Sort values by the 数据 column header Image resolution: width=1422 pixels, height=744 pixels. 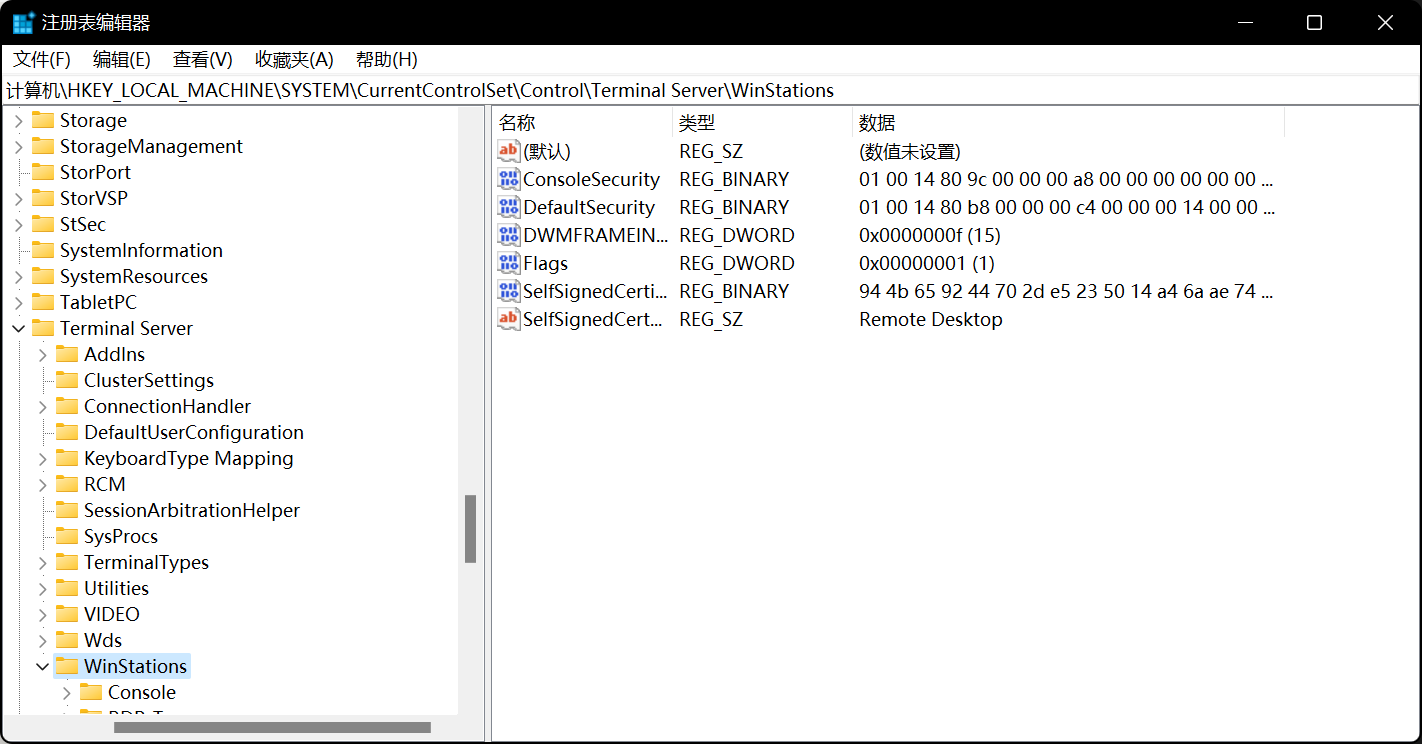click(x=1069, y=123)
